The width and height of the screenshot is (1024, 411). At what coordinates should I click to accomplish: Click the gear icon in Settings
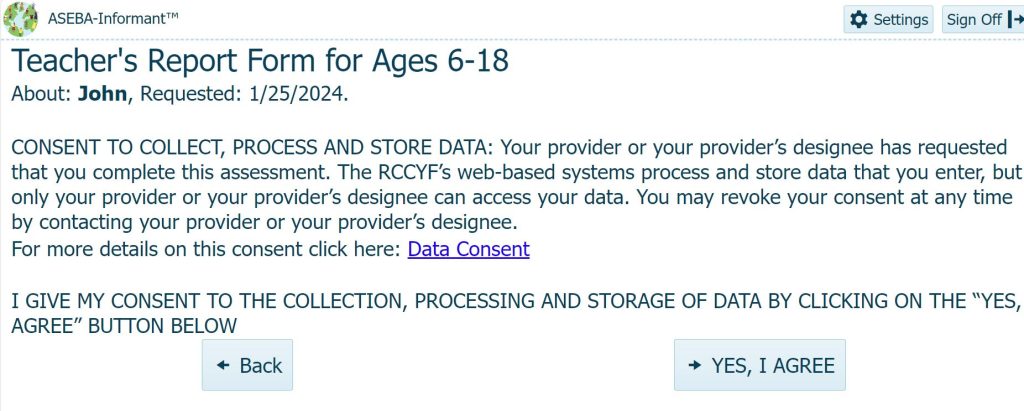pos(858,20)
